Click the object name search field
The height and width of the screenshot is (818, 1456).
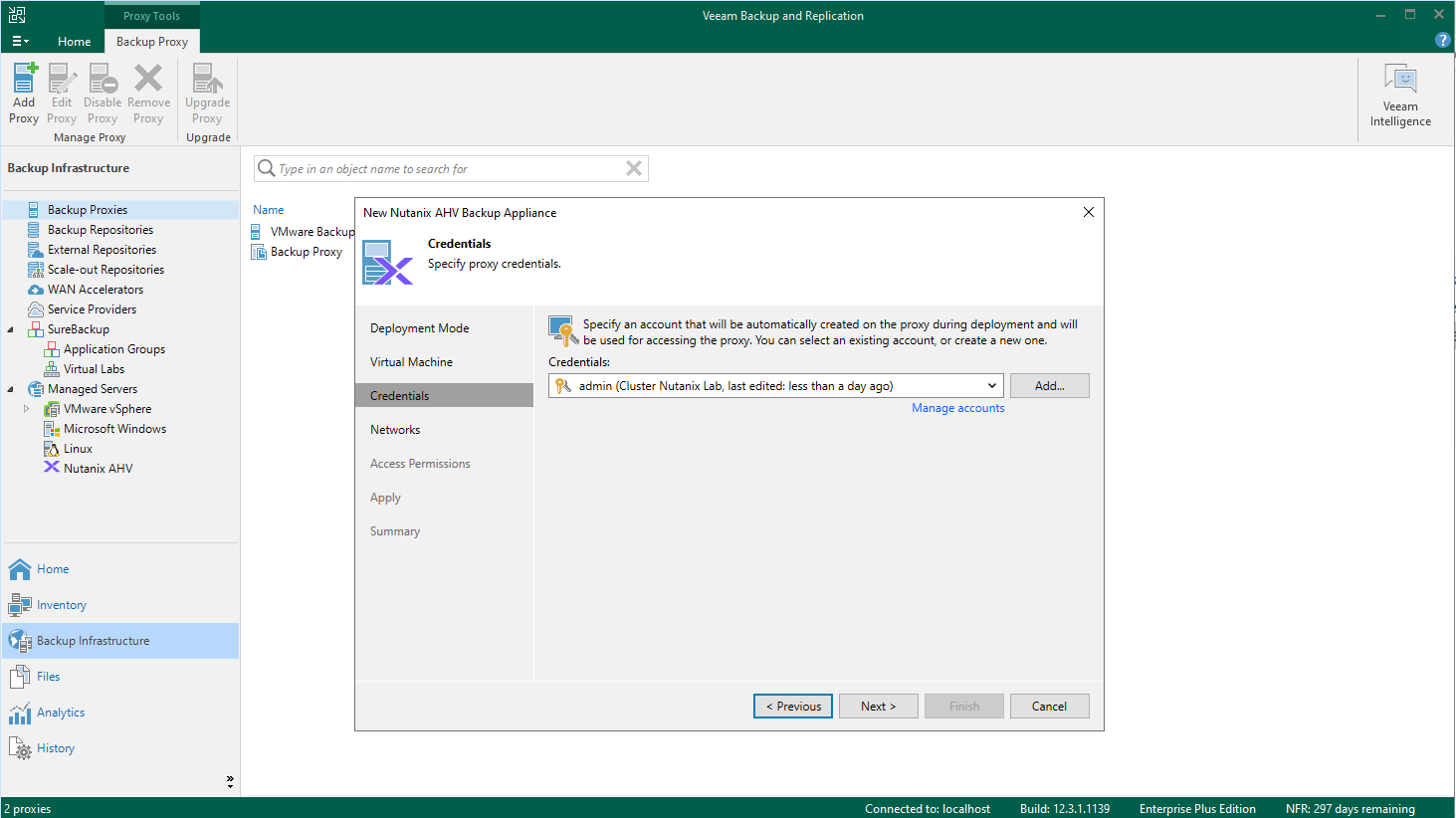450,169
